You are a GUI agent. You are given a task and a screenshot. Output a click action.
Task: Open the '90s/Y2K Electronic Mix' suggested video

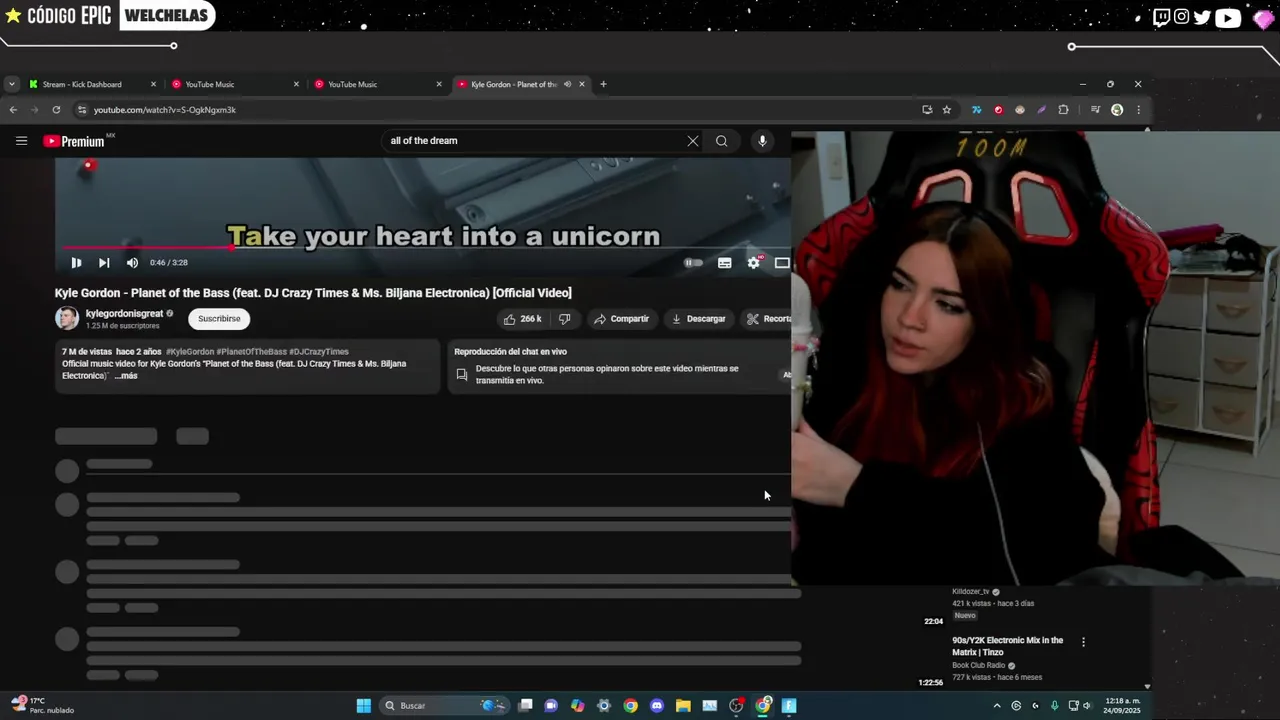pyautogui.click(x=1008, y=646)
